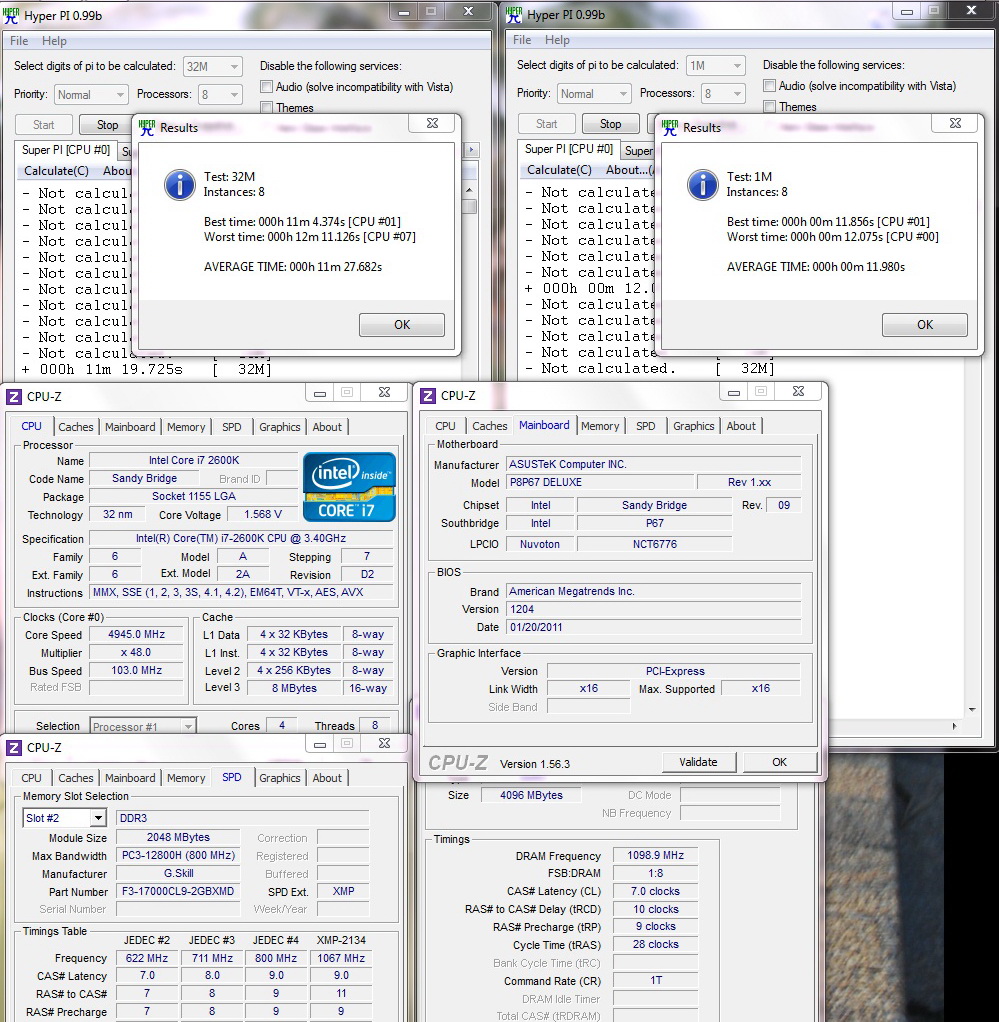Image resolution: width=999 pixels, height=1022 pixels.
Task: Close the 1M Results dialog
Action: click(955, 123)
